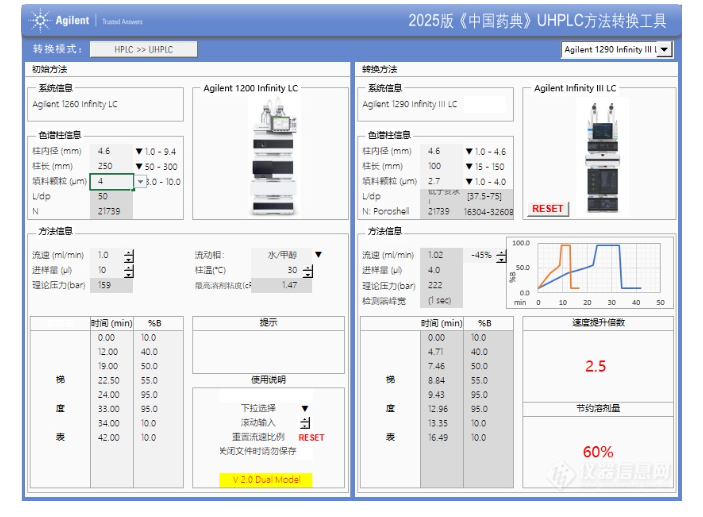Viewport: 703px width, 517px height.
Task: Expand converted column length dropdown 15 - 150
Action: (x=469, y=167)
